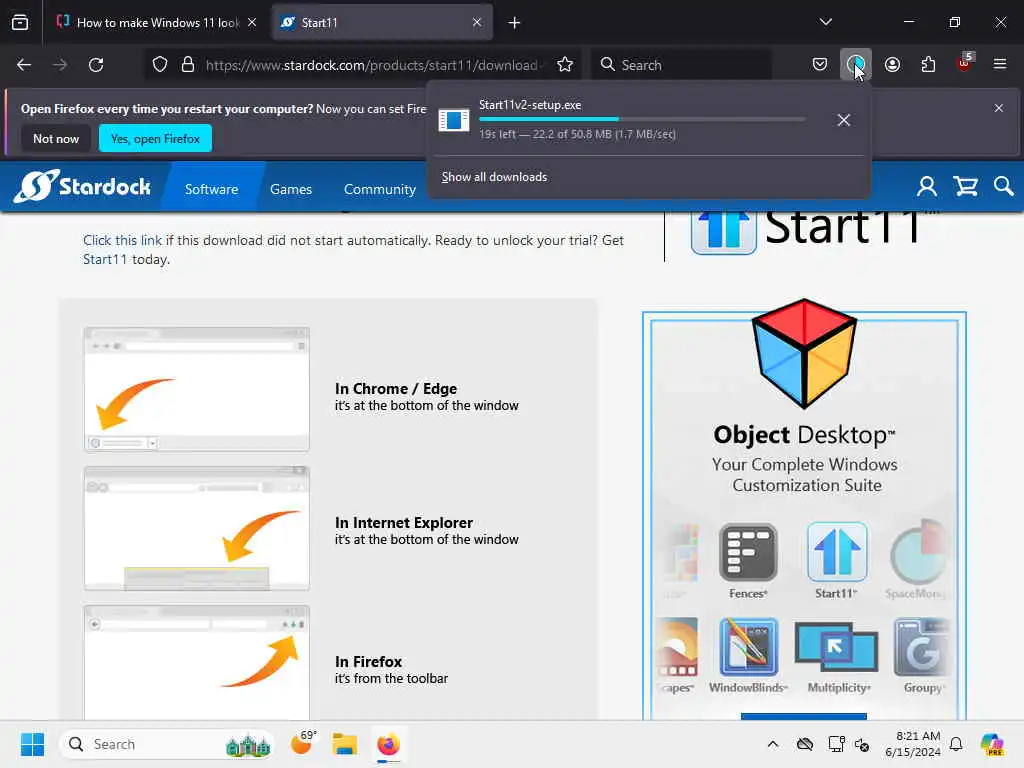Reload the current Stardock page
The width and height of the screenshot is (1024, 768).
click(96, 65)
